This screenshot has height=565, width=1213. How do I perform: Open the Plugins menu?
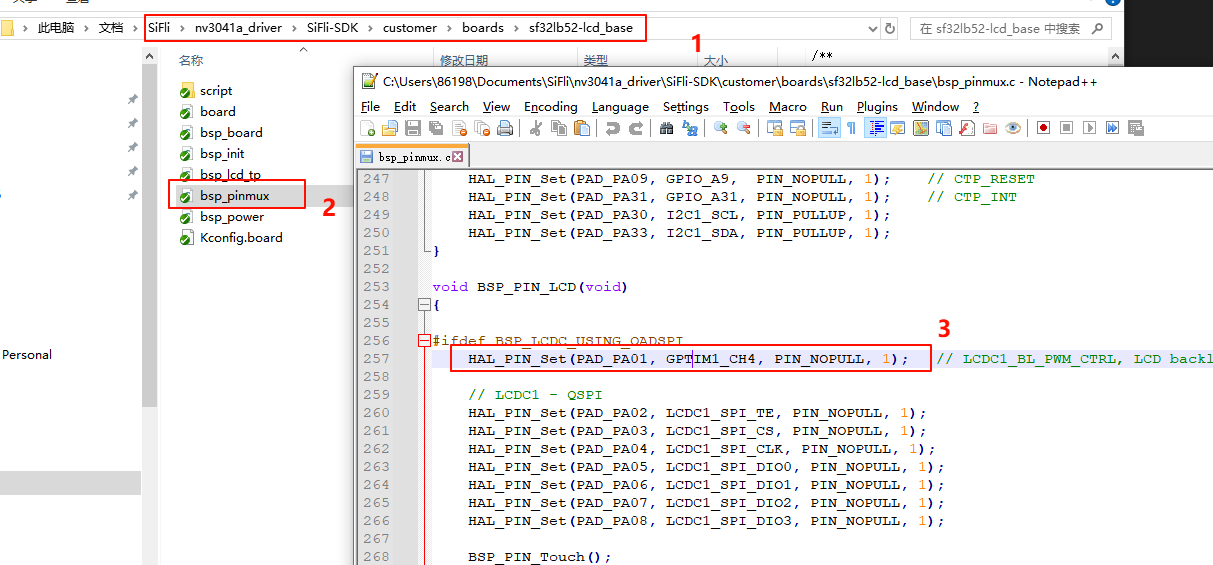[x=878, y=107]
